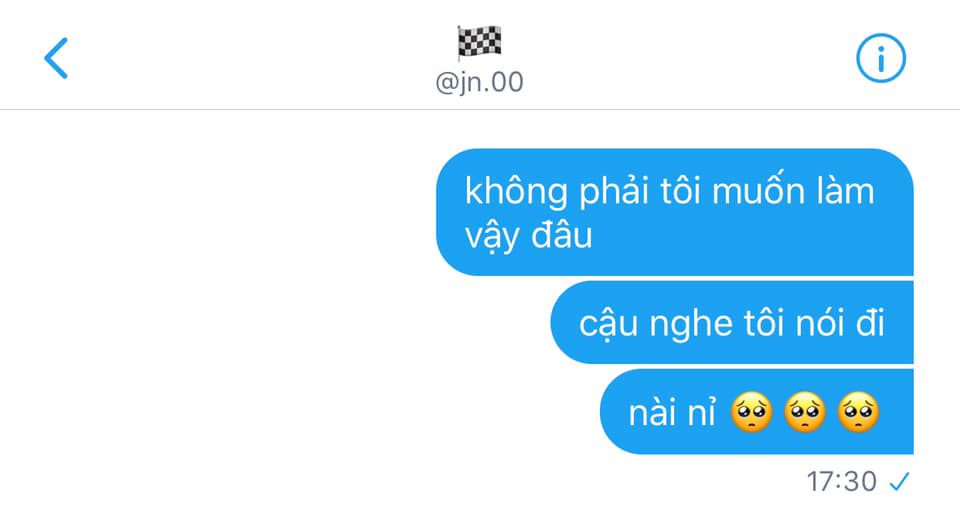Image resolution: width=960 pixels, height=510 pixels.
Task: Select the 'nài nỉ' message bubble
Action: pyautogui.click(x=757, y=412)
